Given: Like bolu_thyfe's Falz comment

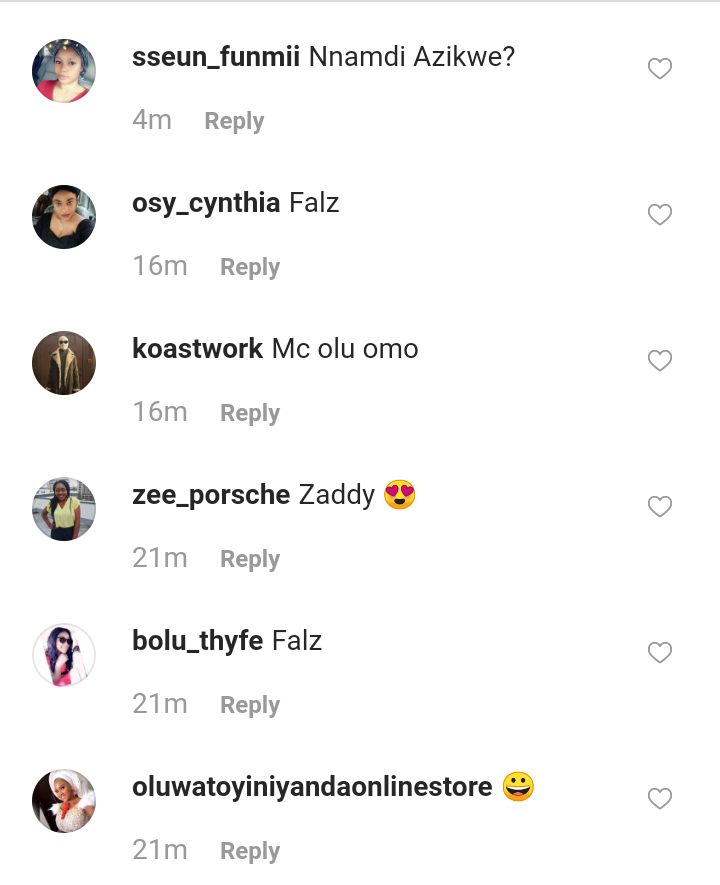Looking at the screenshot, I should [659, 653].
